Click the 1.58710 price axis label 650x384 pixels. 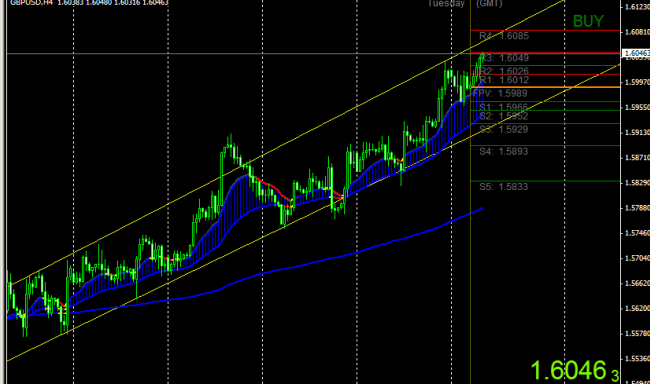pos(637,158)
